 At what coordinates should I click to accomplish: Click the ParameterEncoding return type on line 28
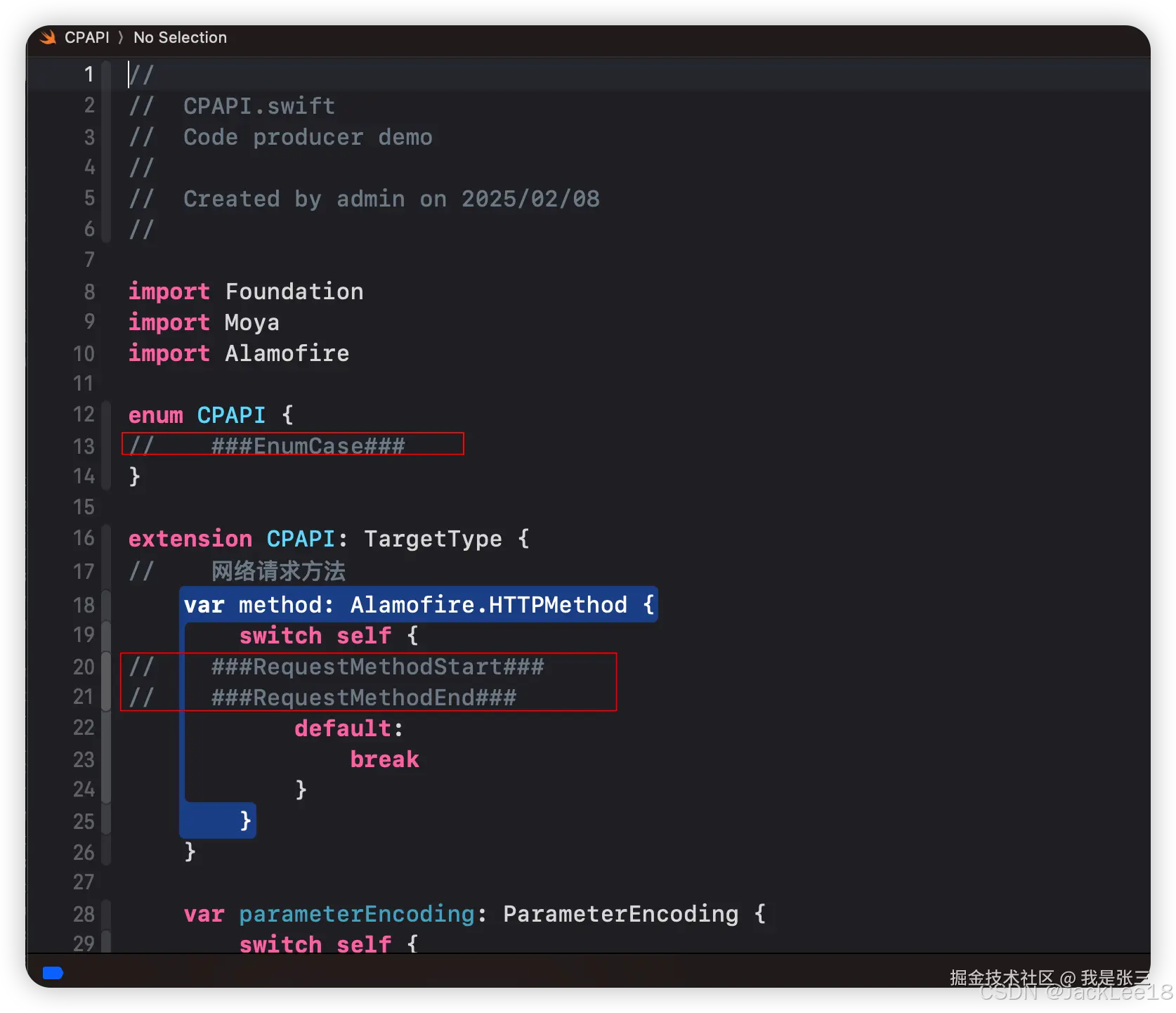[621, 914]
